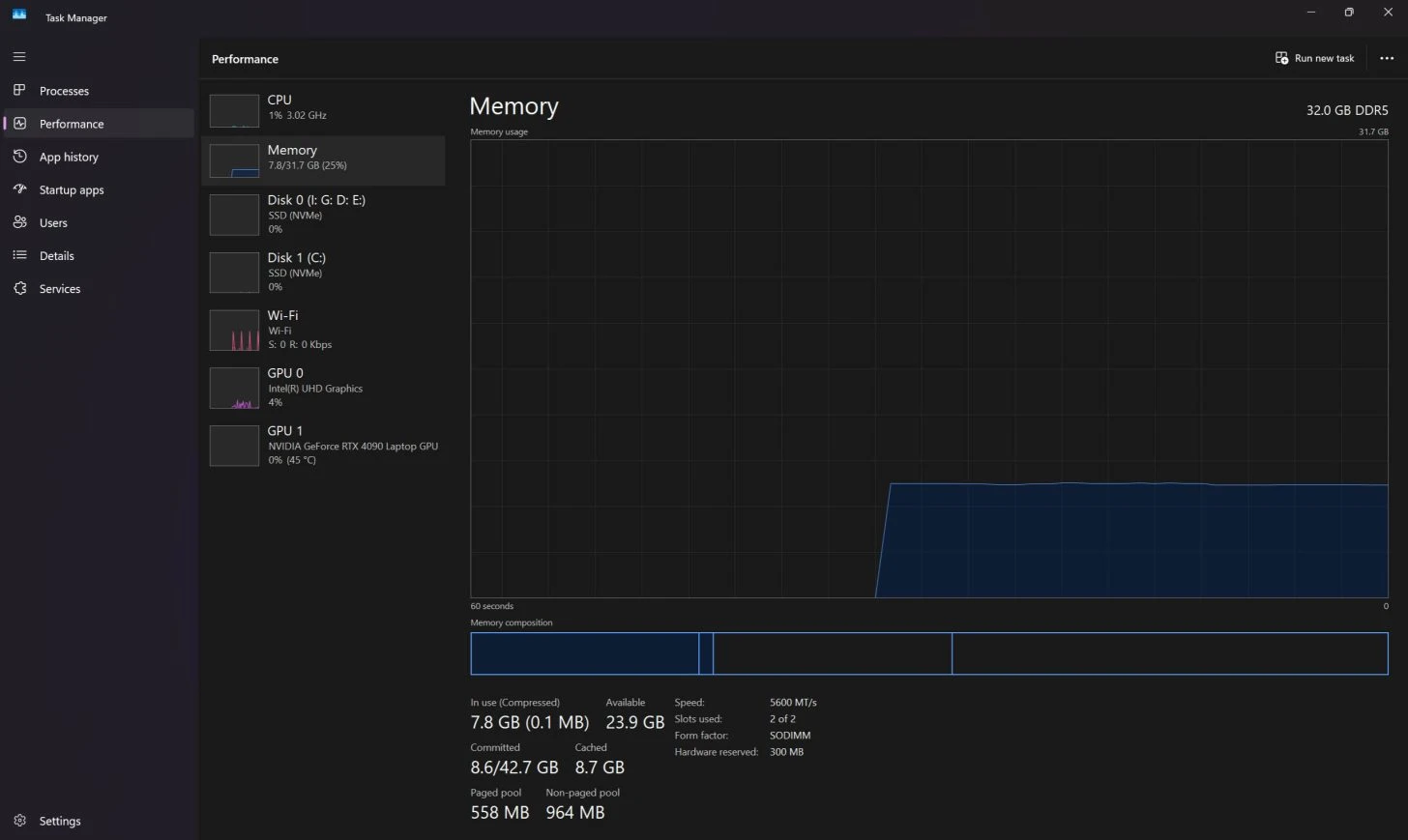Select Wi-Fi S: 0 R: 0 Kbps entry
Viewport: 1408px width, 840px height.
[323, 330]
